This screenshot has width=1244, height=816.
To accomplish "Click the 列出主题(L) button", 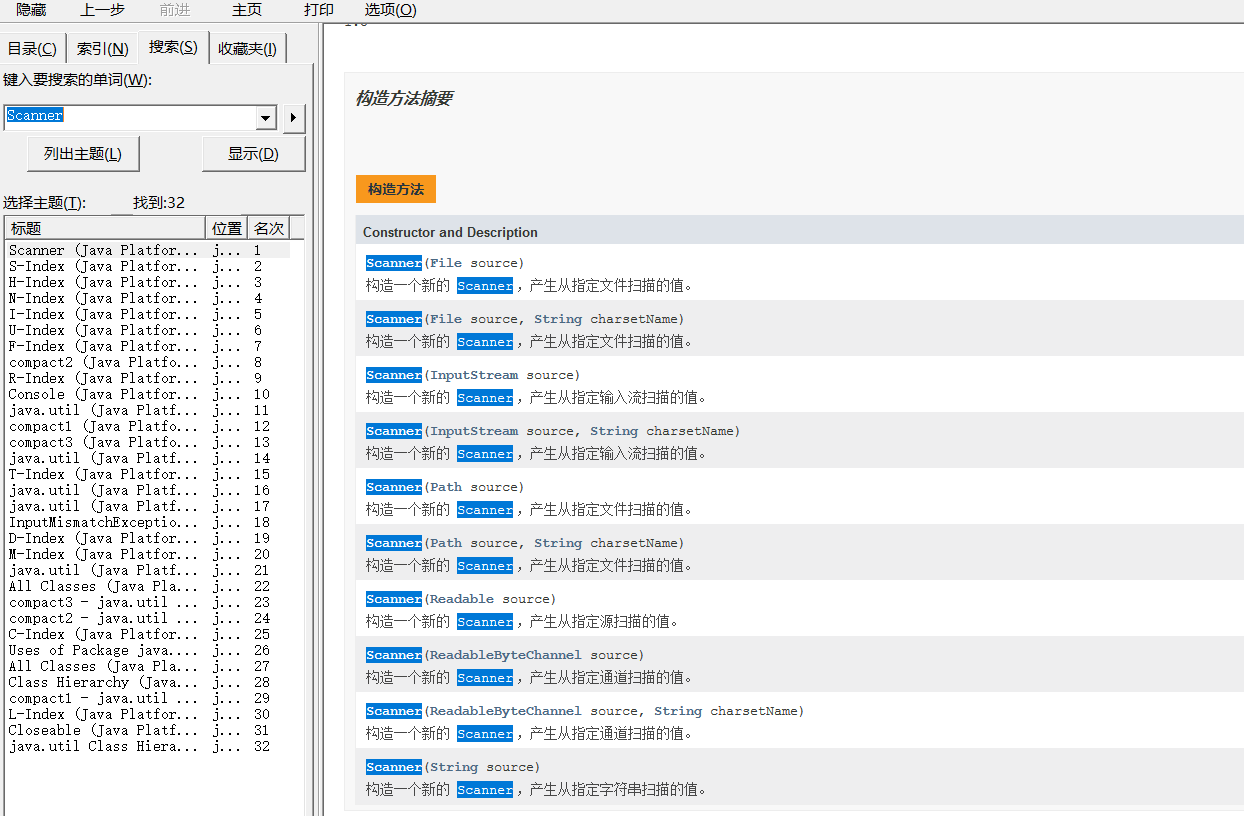I will [83, 154].
